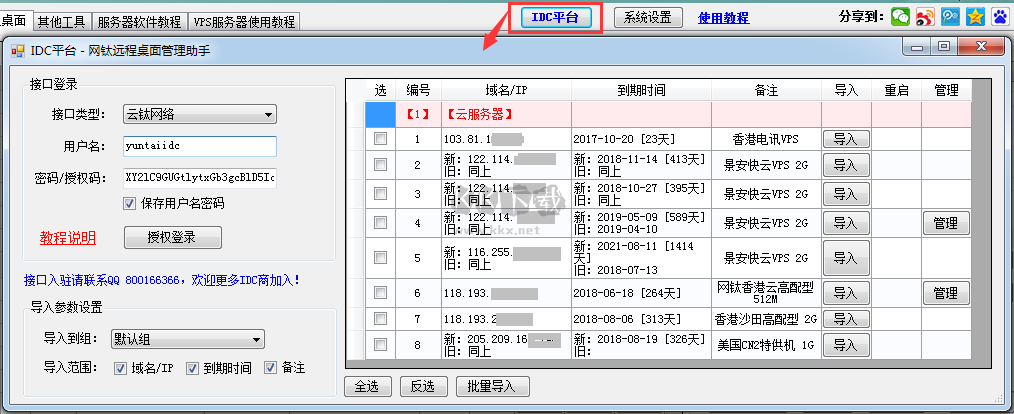The height and width of the screenshot is (414, 1014).
Task: Check the row 6 checkbox
Action: (x=380, y=293)
